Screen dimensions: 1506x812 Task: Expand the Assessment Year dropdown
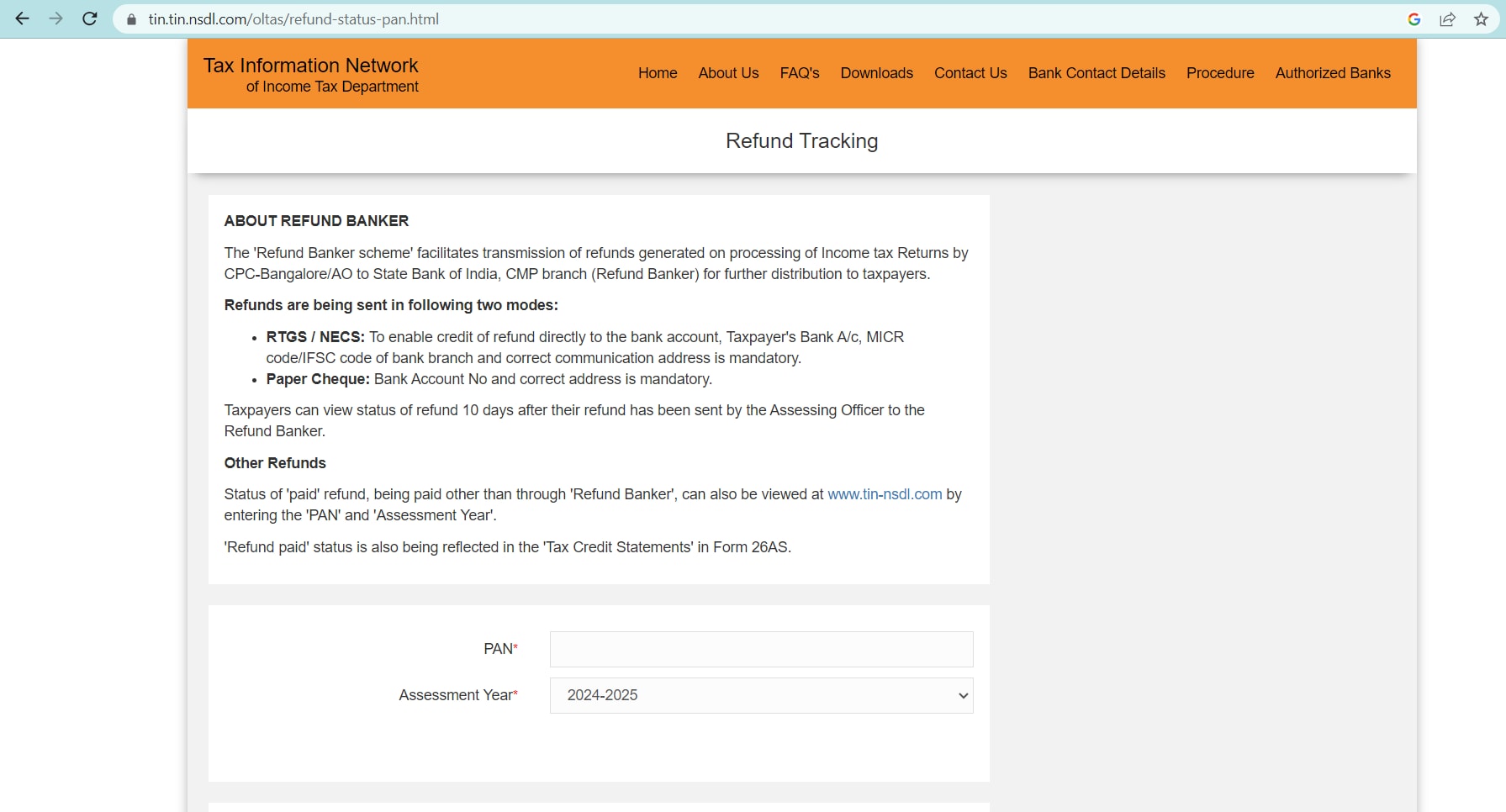click(x=761, y=695)
